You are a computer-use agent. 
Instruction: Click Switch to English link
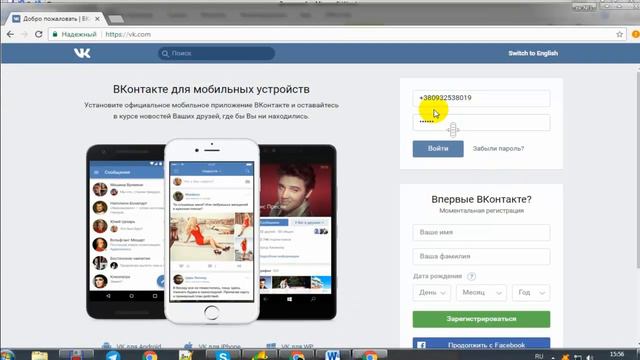[x=533, y=53]
